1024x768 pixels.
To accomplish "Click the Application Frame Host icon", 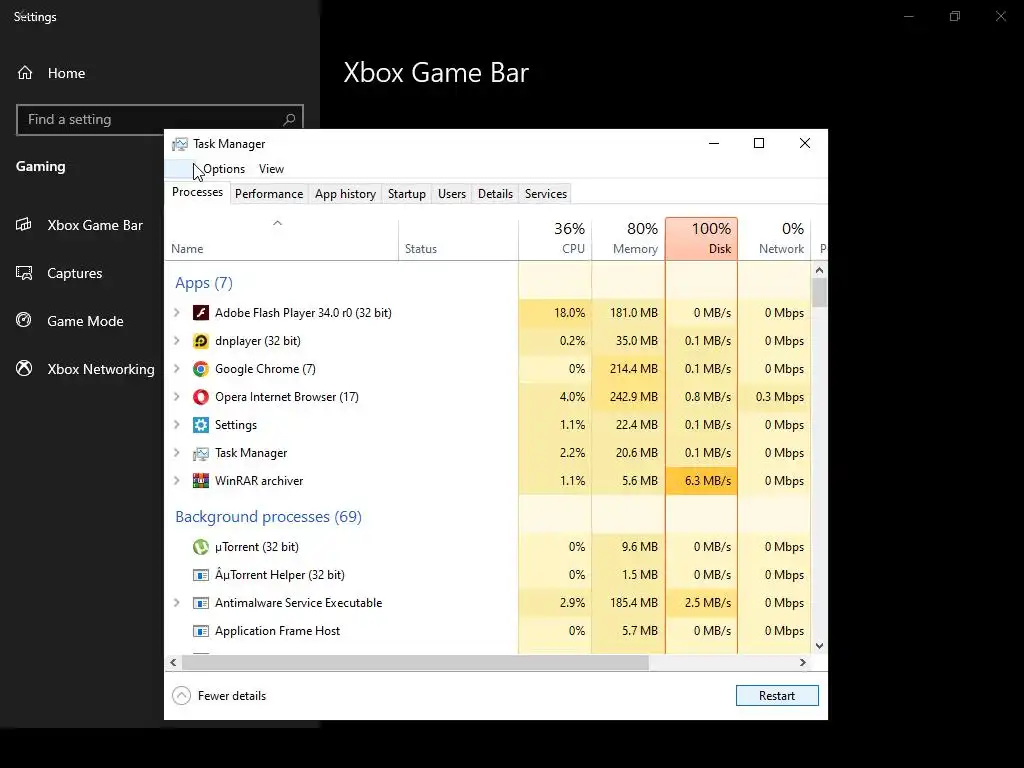I will pyautogui.click(x=200, y=632).
